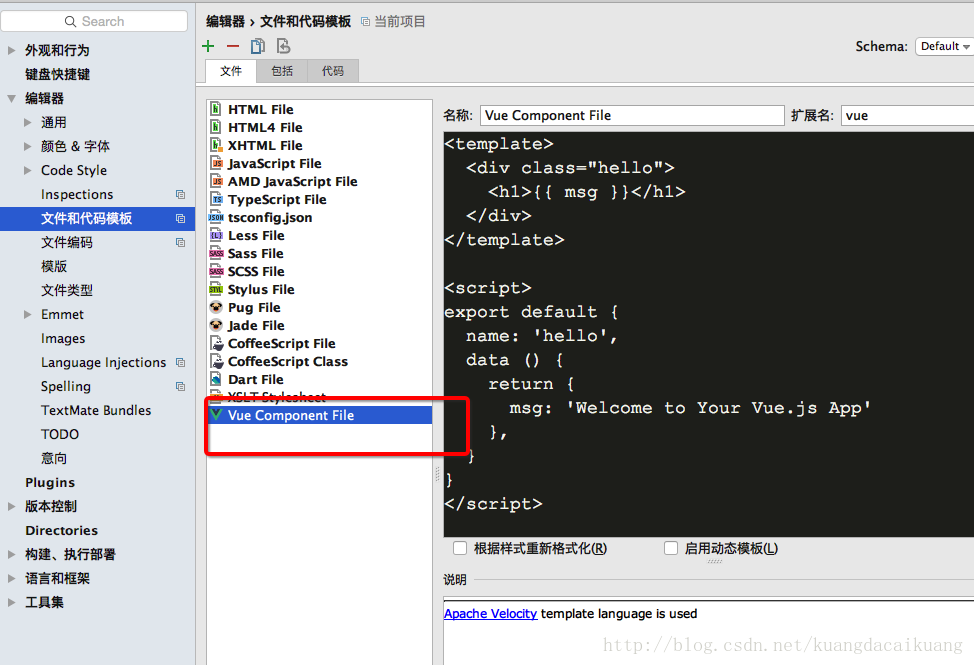Image resolution: width=974 pixels, height=665 pixels.
Task: Select the Less File template
Action: click(x=319, y=235)
